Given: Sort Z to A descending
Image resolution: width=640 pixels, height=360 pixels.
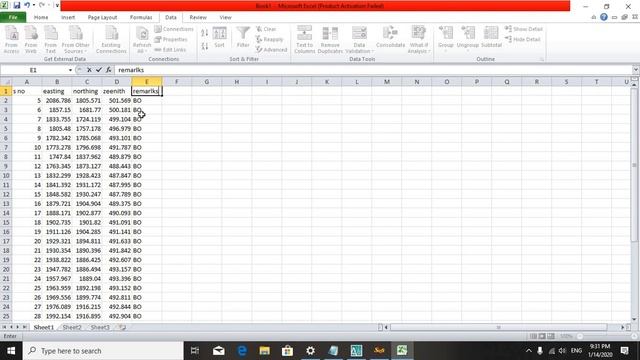Looking at the screenshot, I should [204, 46].
